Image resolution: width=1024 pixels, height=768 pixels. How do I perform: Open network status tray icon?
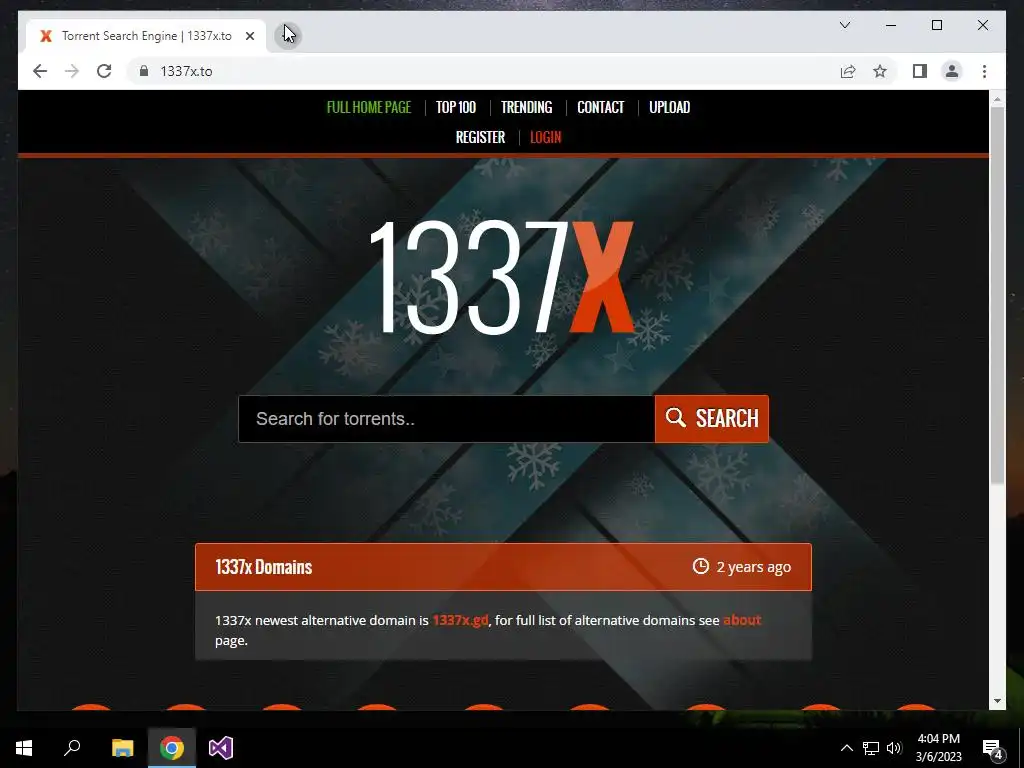pyautogui.click(x=871, y=748)
